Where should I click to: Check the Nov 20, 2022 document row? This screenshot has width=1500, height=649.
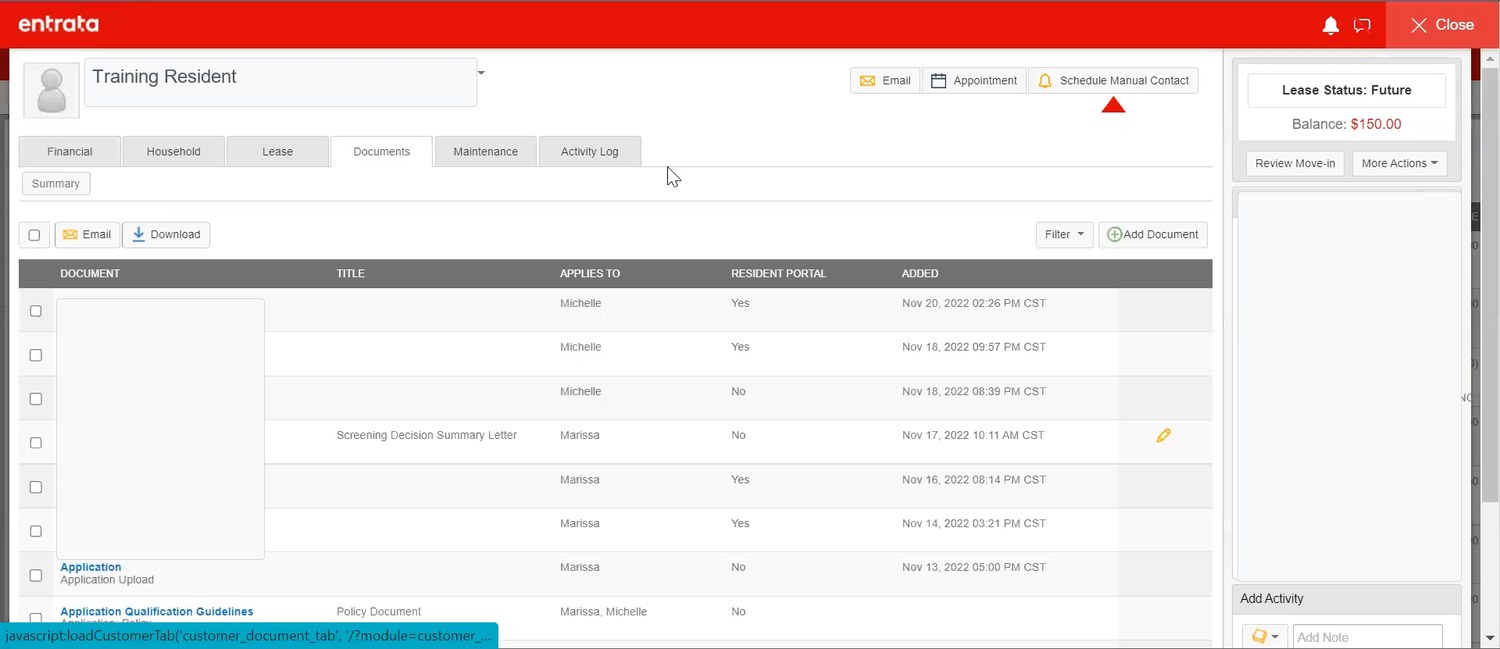(x=36, y=311)
